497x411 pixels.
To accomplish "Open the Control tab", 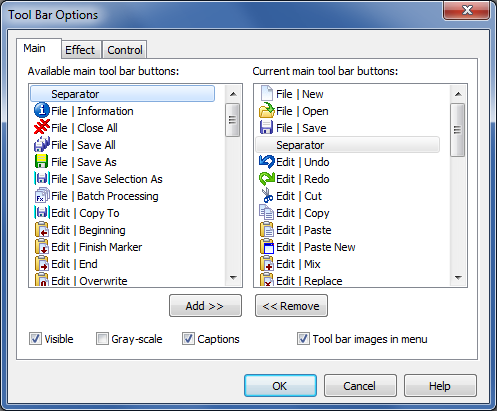I will point(125,50).
